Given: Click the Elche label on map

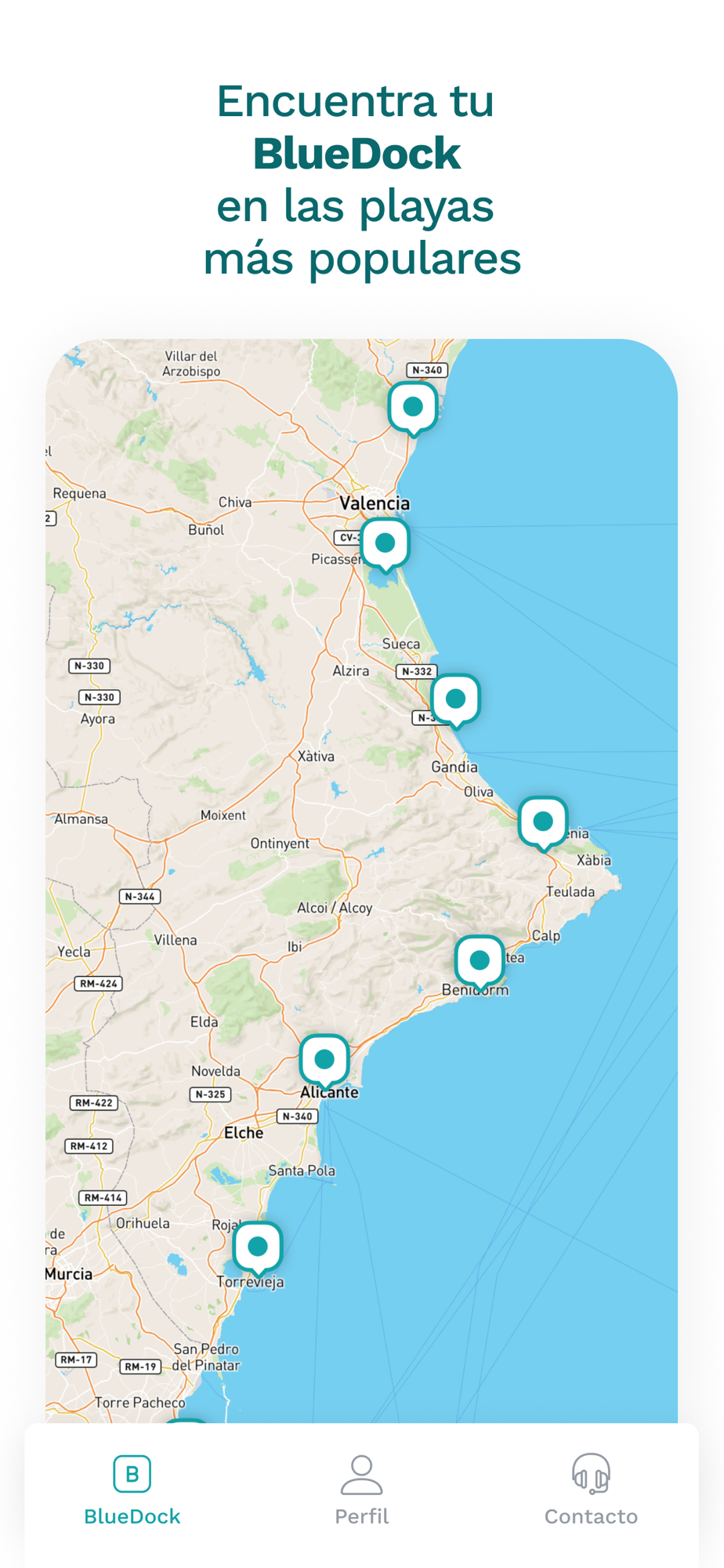Looking at the screenshot, I should coord(244,1133).
